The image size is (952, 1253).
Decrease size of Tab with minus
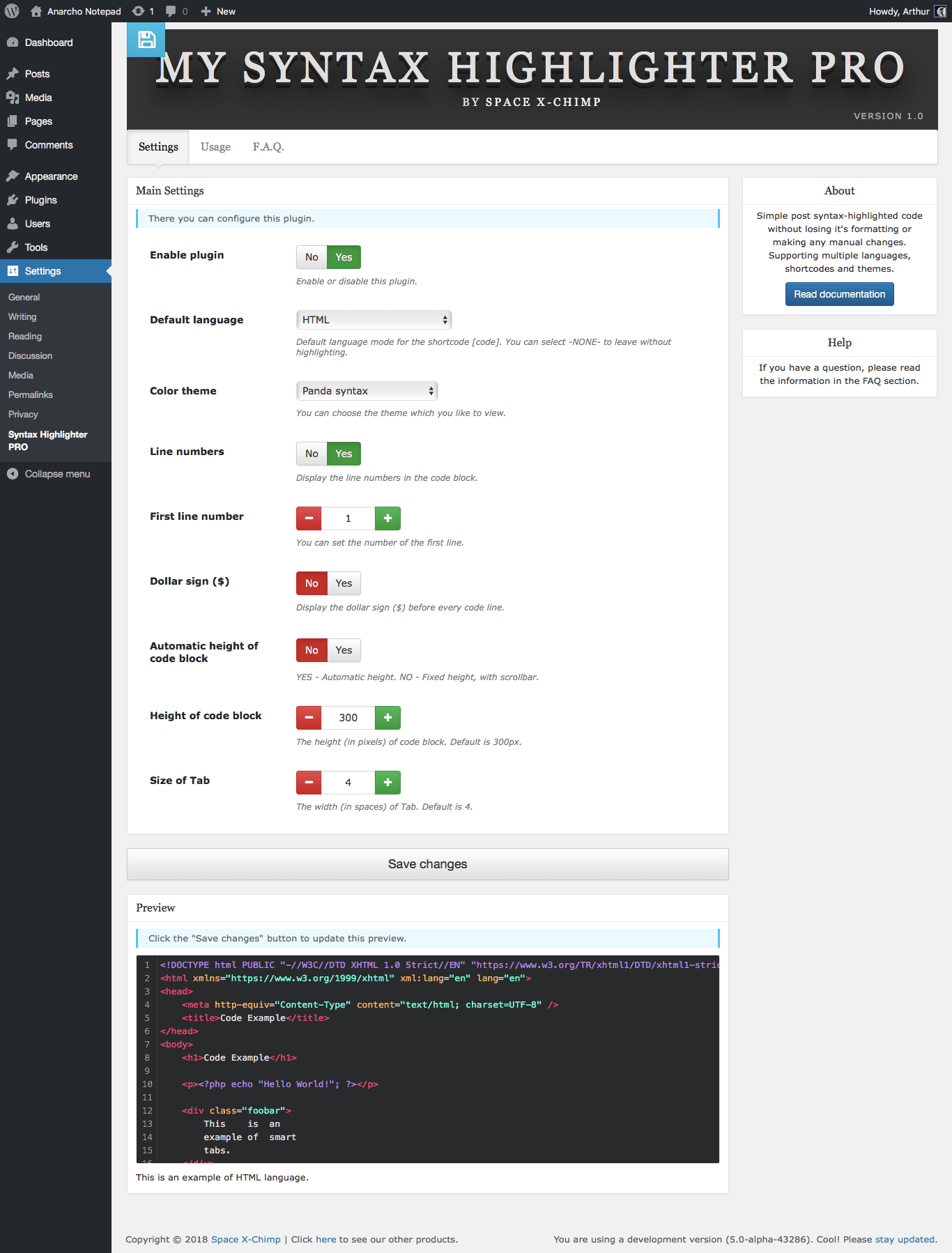click(309, 783)
